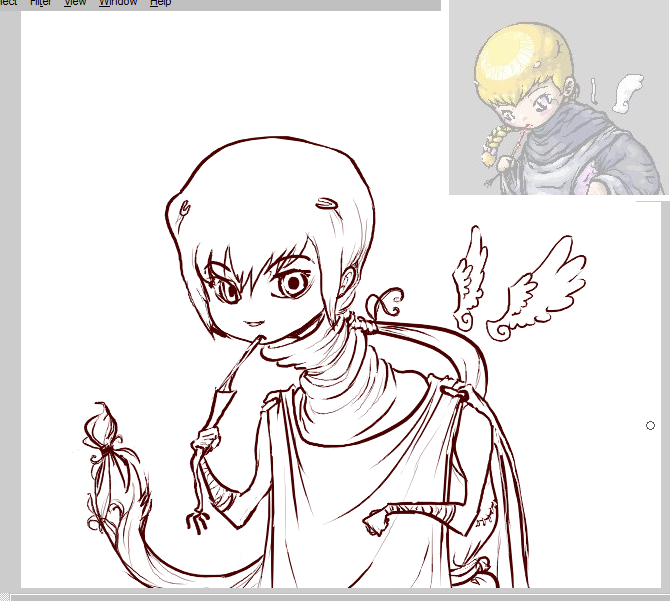
Task: Click the clawed hand in the sketch
Action: tap(198, 518)
